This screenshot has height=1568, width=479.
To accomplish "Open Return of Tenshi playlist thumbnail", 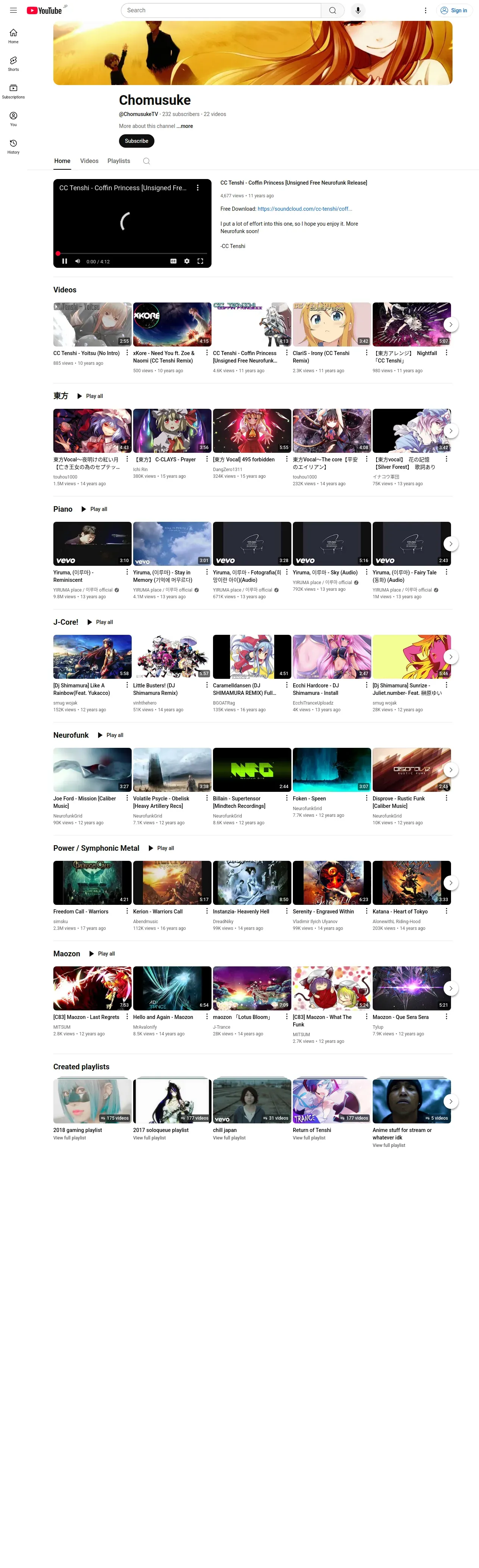I will tap(332, 1101).
